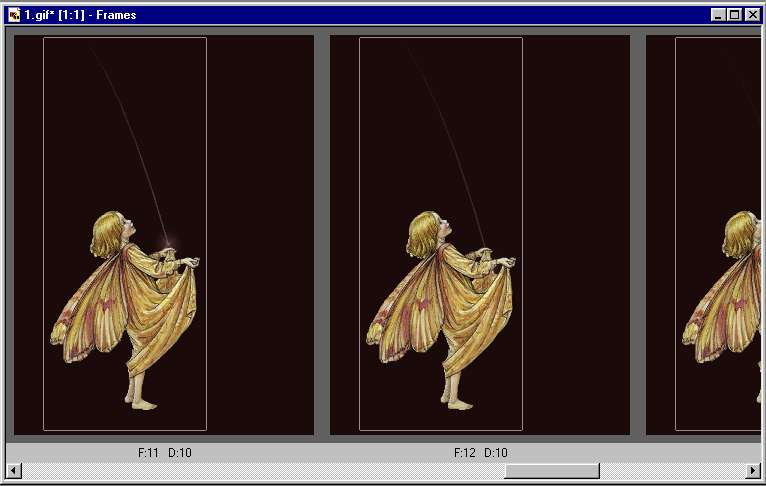Screen dimensions: 766x486
Task: Select frame 11 fairy thumbnail
Action: 164,234
